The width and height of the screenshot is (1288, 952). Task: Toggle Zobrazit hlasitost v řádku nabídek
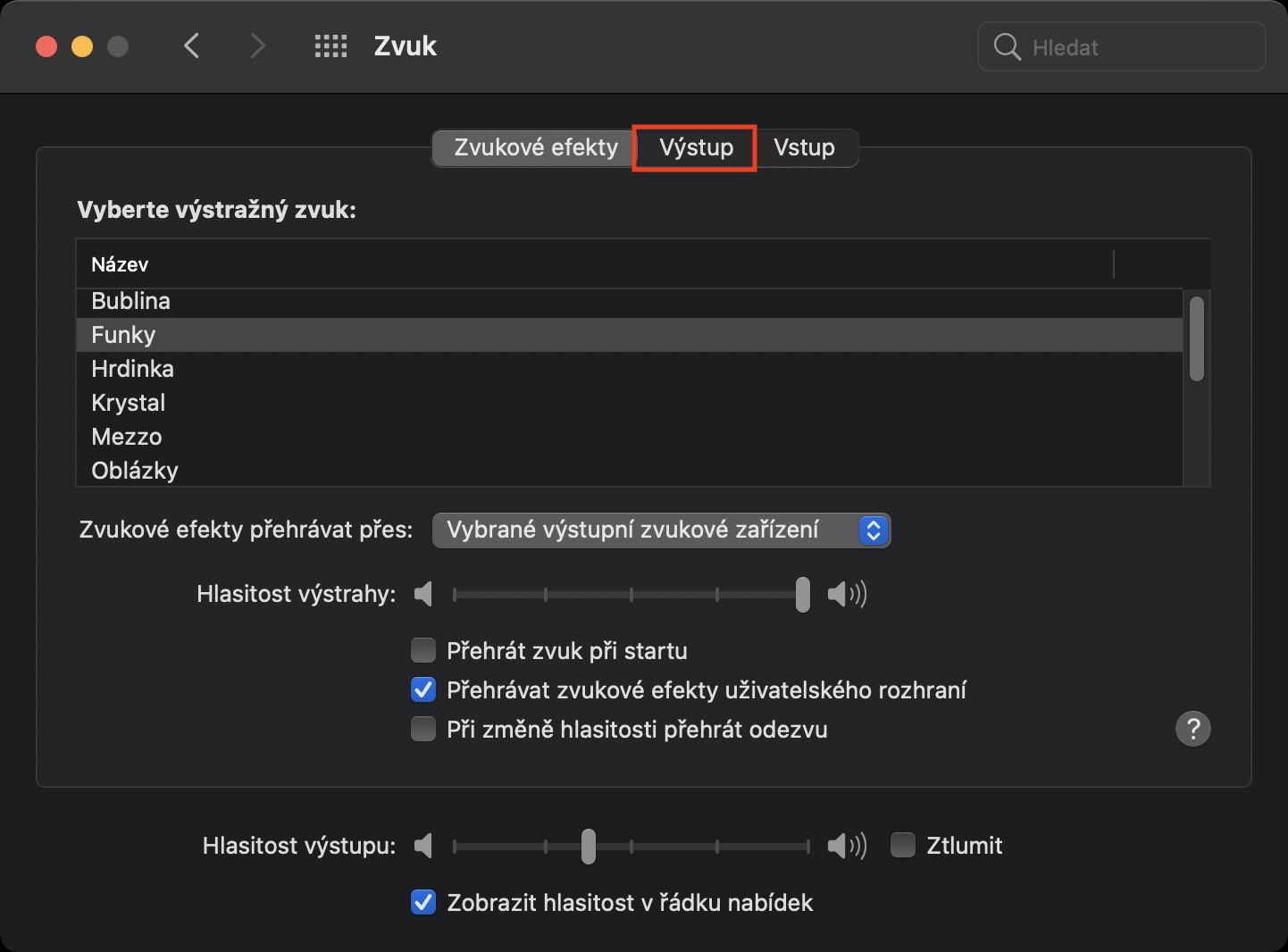423,902
